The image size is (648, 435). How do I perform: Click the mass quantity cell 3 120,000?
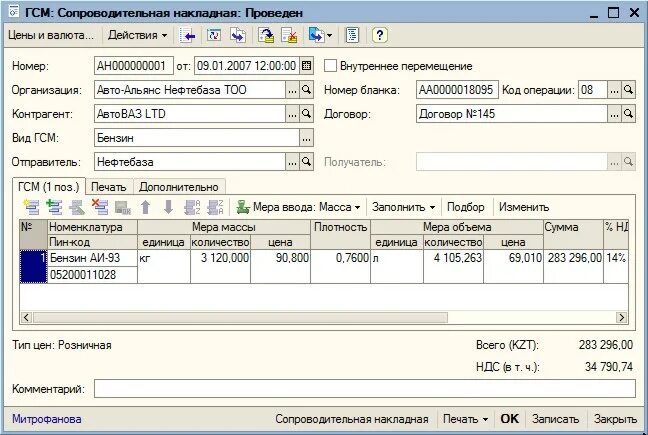coord(220,266)
